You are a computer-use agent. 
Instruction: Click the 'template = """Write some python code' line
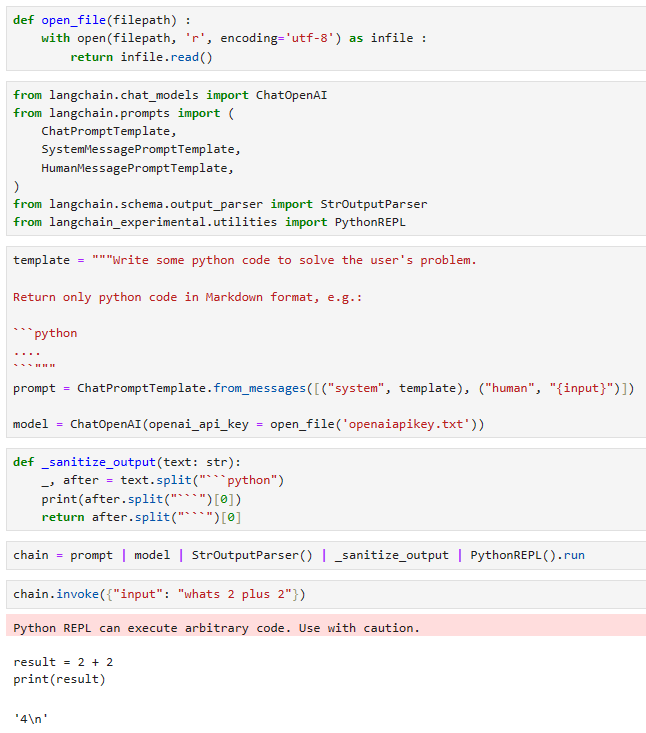[x=245, y=260]
